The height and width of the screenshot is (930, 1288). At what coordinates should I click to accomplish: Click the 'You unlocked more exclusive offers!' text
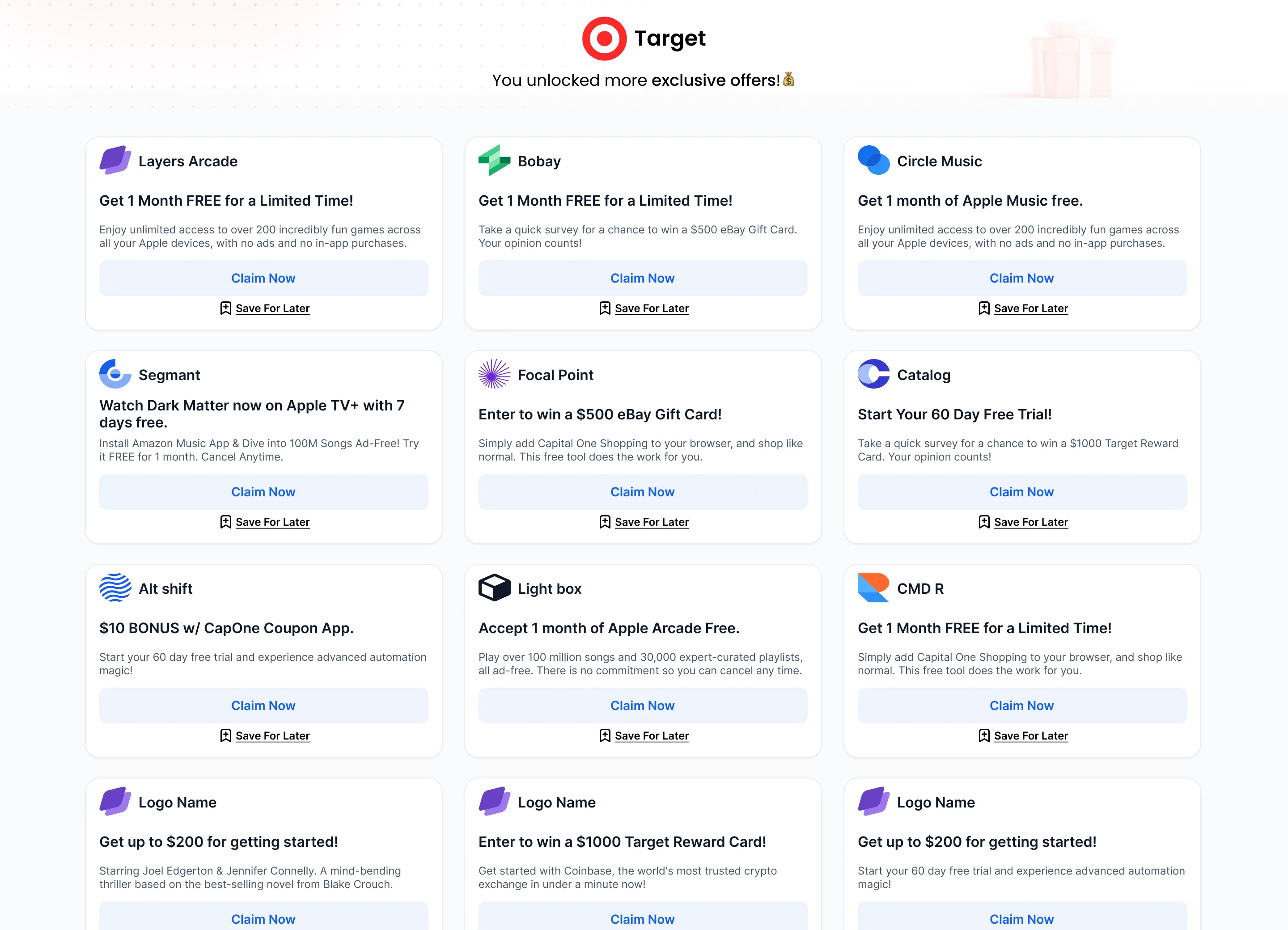pyautogui.click(x=636, y=80)
